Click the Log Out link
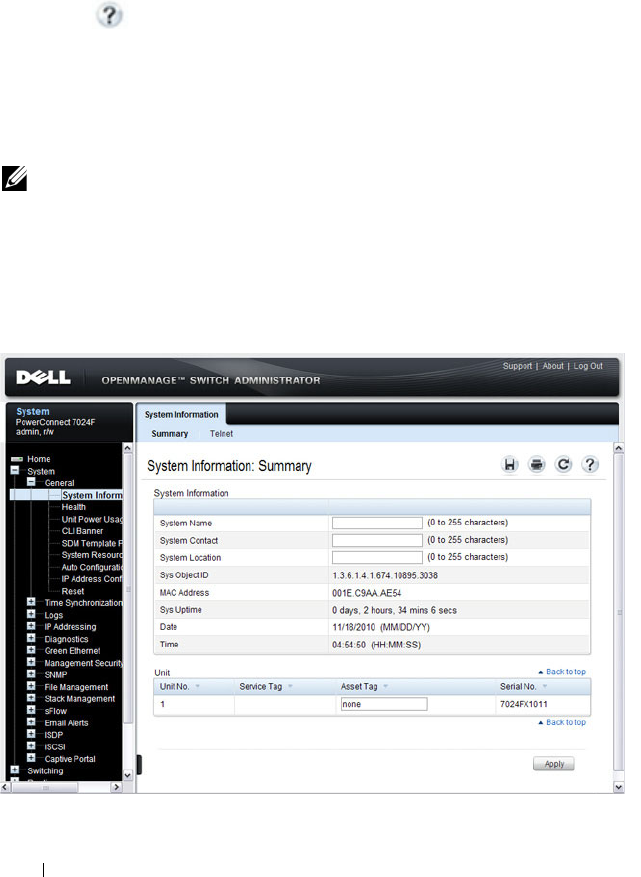The image size is (641, 877). pyautogui.click(x=588, y=366)
